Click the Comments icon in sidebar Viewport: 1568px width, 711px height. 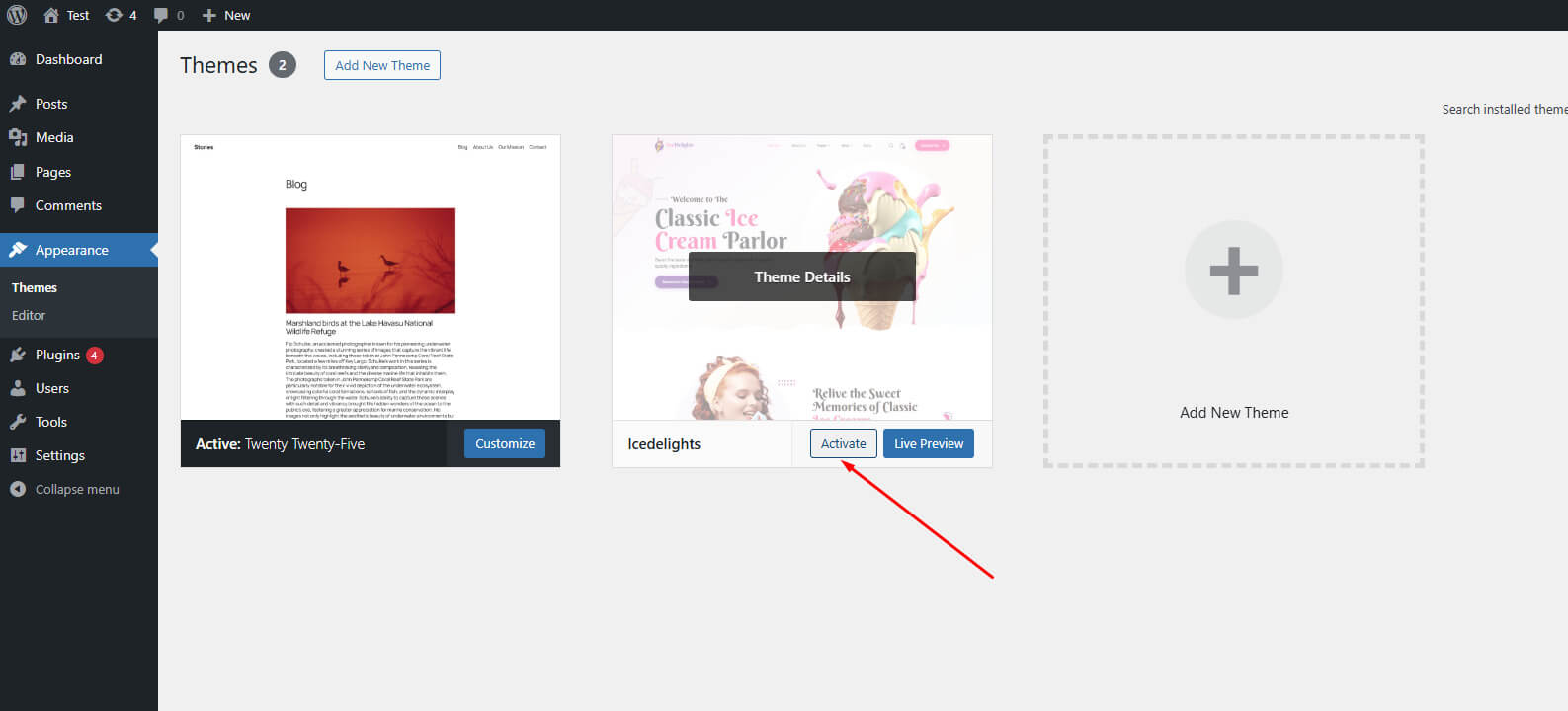[18, 205]
